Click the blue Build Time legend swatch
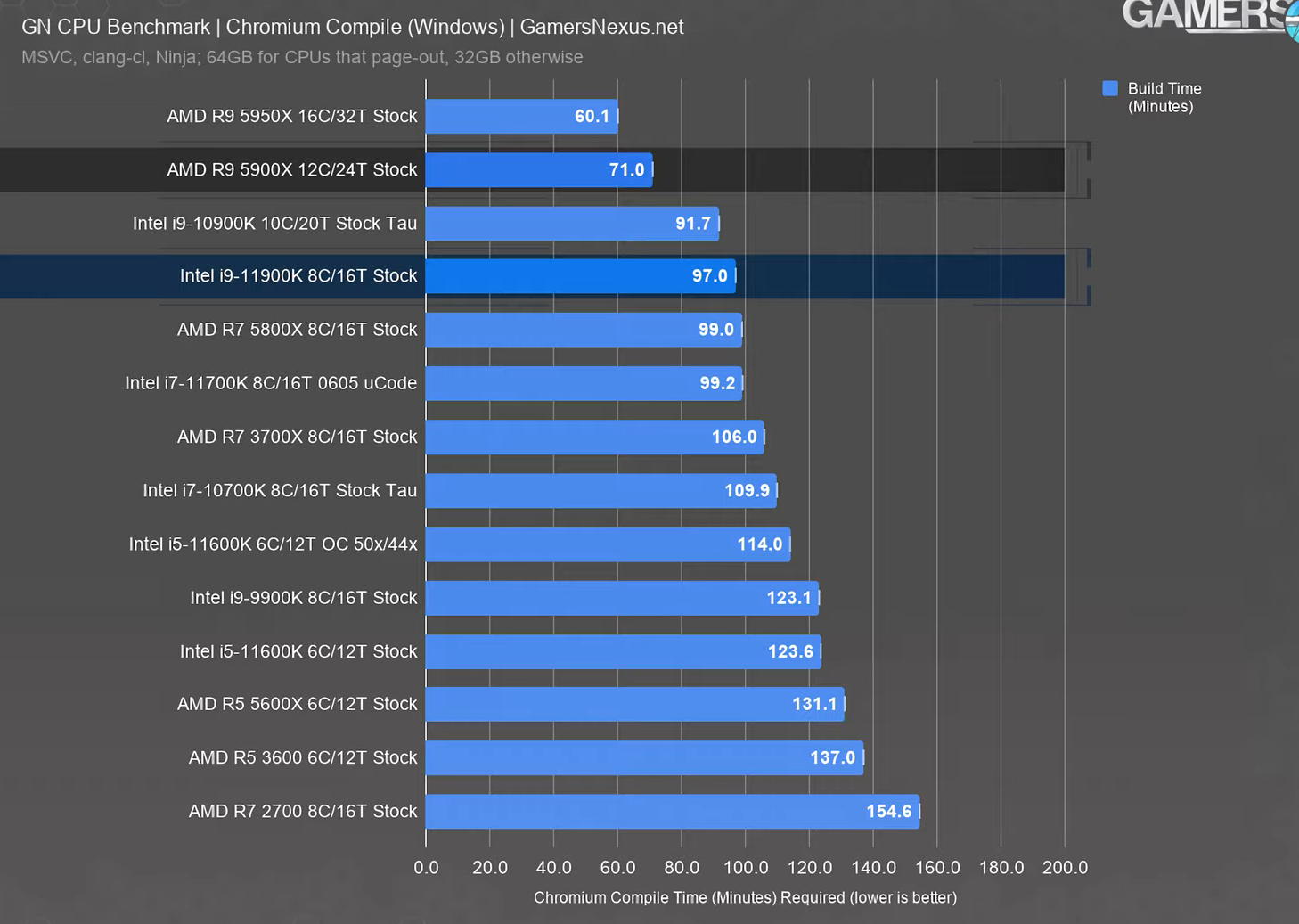 [1109, 88]
